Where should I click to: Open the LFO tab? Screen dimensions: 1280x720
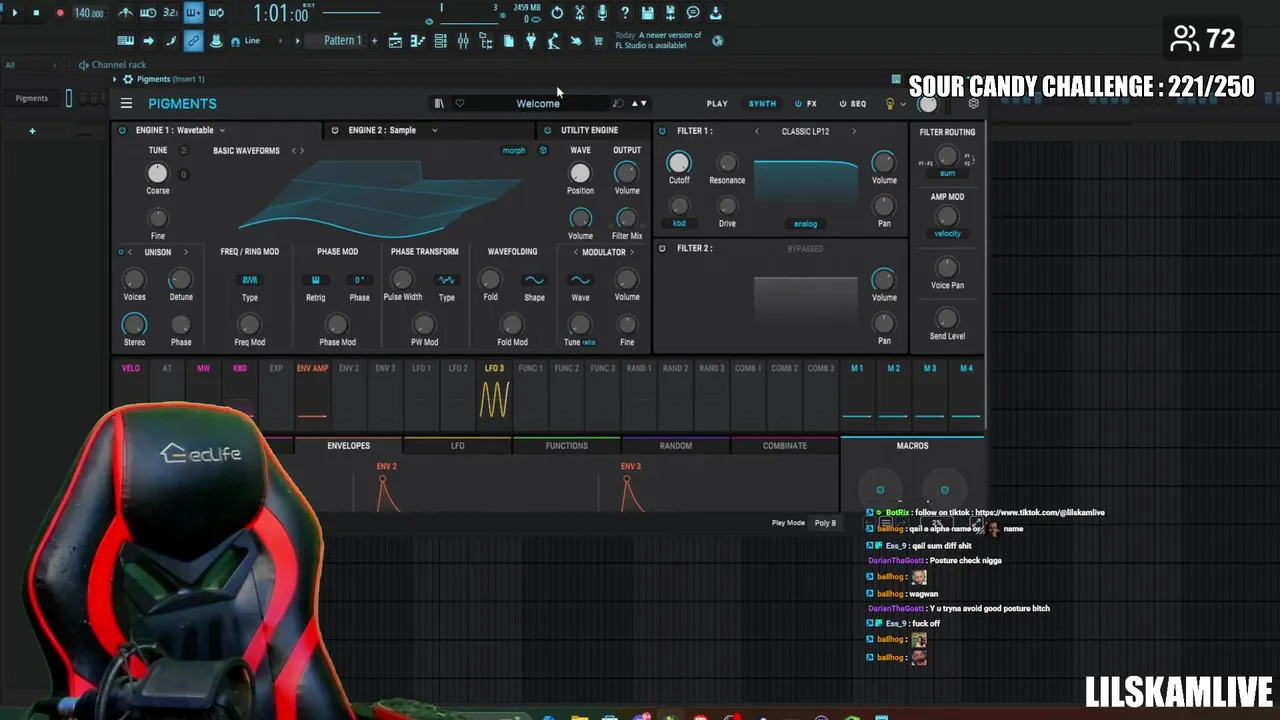457,446
